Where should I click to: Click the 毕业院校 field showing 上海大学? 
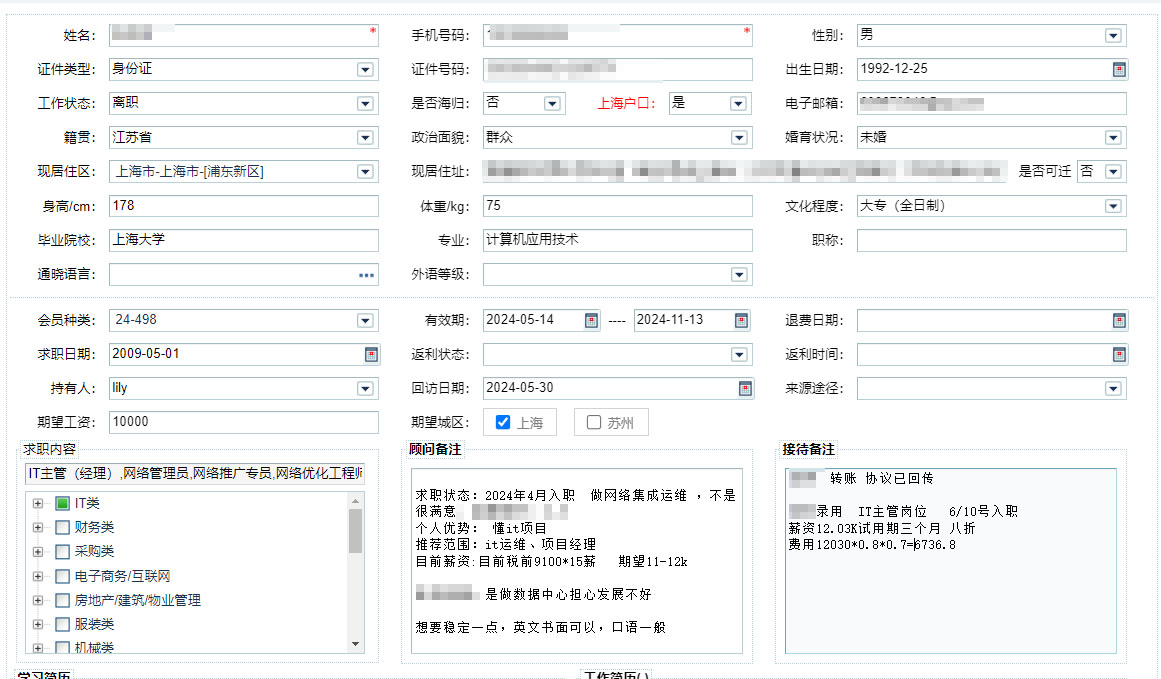(244, 240)
